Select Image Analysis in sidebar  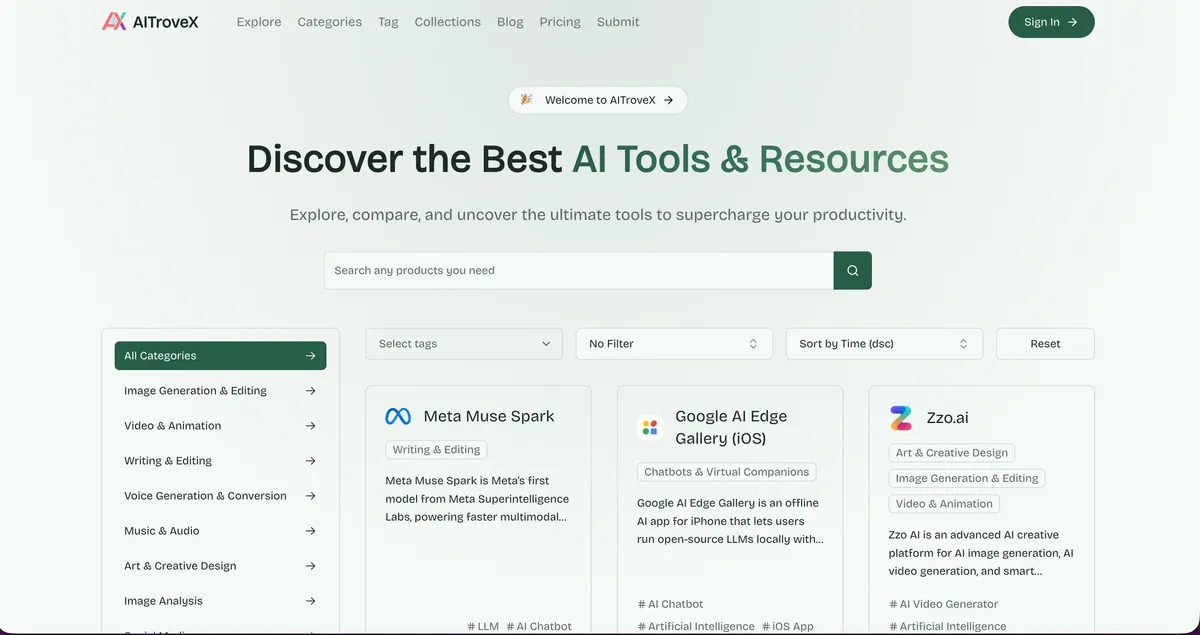click(x=220, y=601)
